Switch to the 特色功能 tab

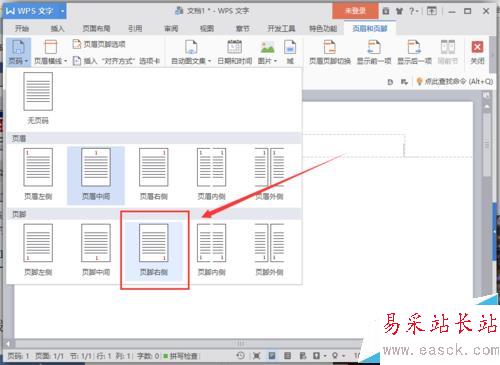click(323, 29)
